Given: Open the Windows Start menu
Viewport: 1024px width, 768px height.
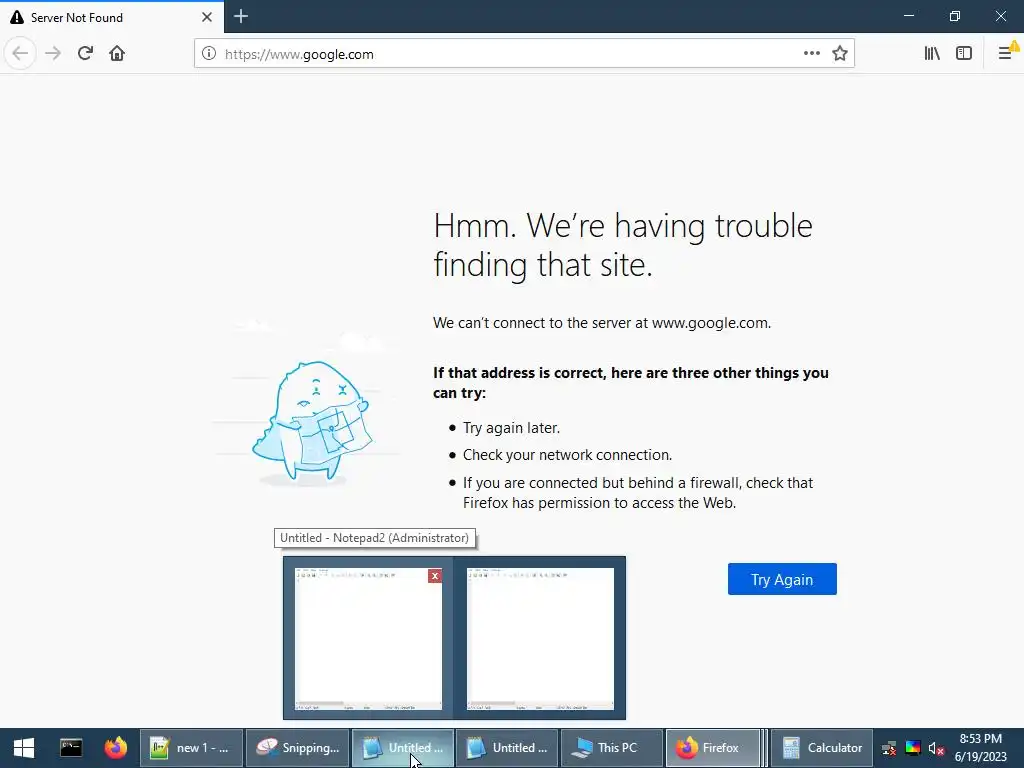Looking at the screenshot, I should 24,748.
